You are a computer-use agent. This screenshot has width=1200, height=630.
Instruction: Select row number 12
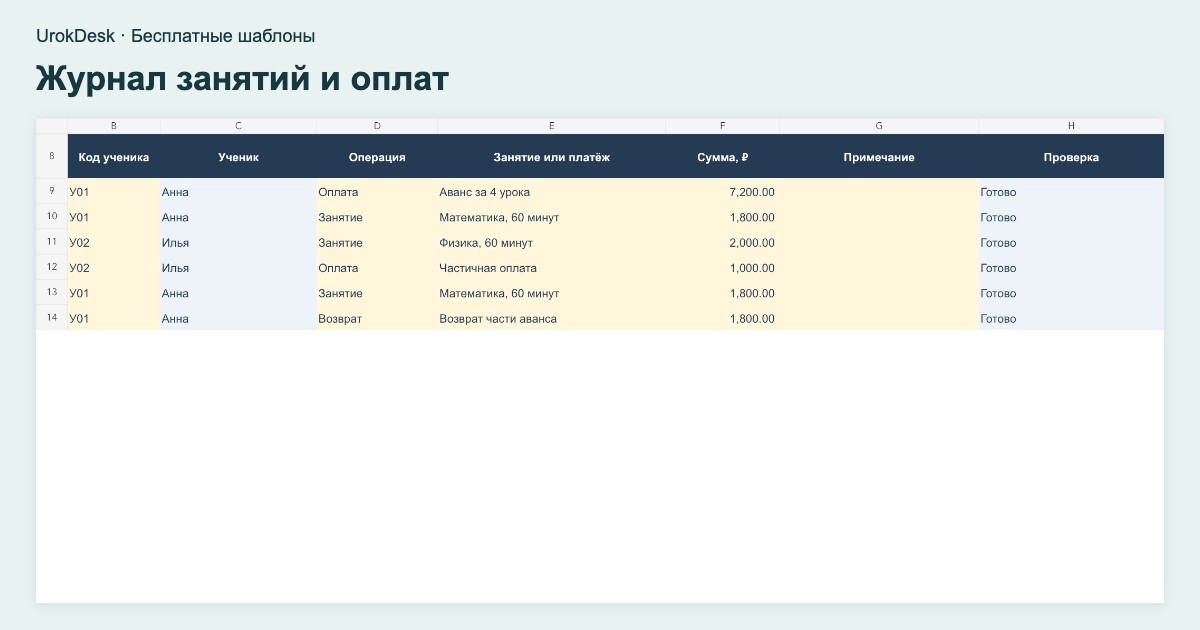[52, 267]
